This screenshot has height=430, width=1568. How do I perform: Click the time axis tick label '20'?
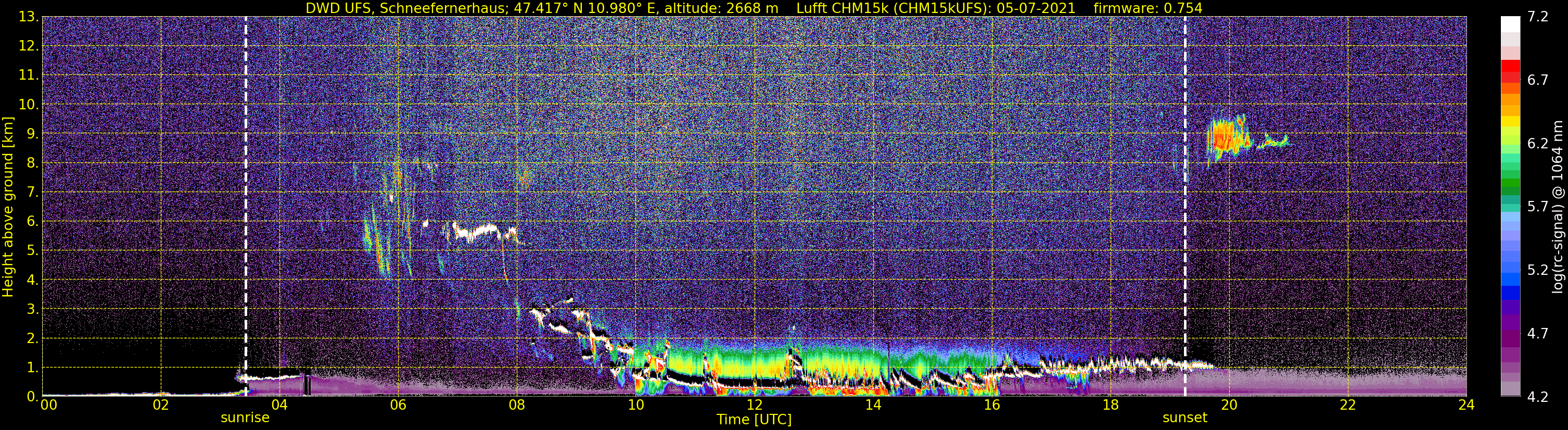[x=1229, y=405]
